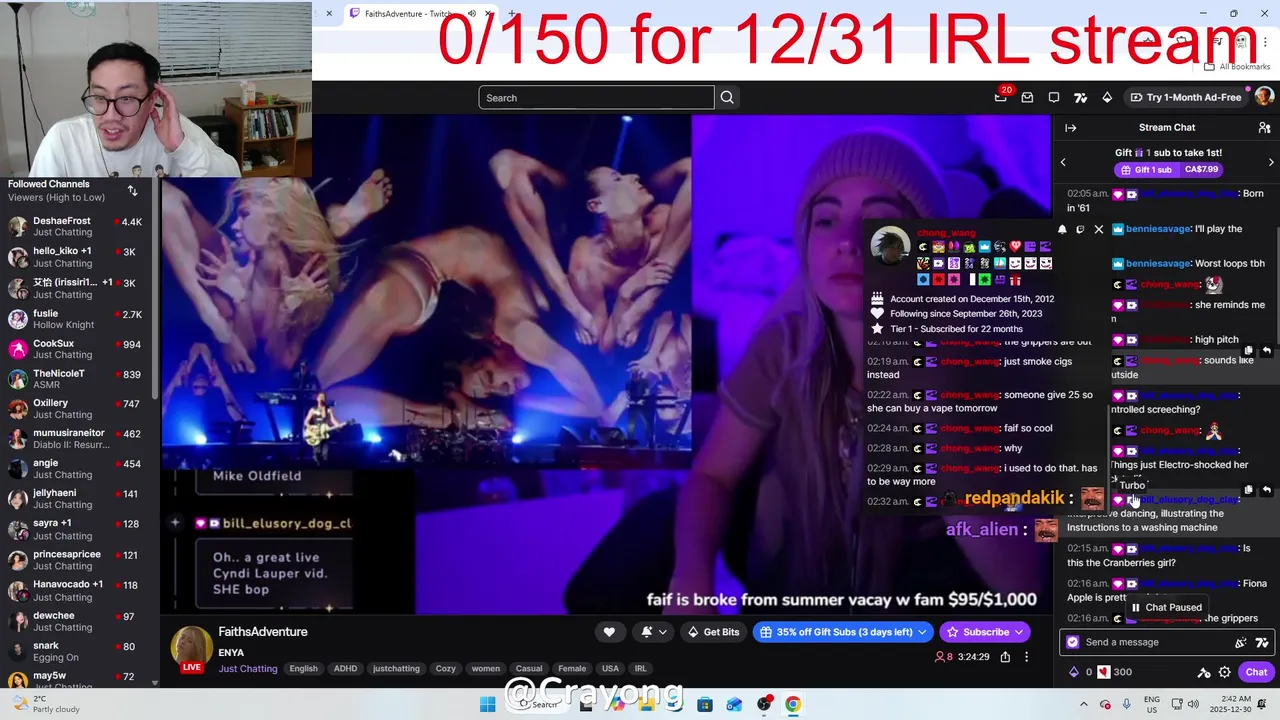The image size is (1280, 720).
Task: Resume chat via Chat Paused indicator
Action: tap(1166, 607)
